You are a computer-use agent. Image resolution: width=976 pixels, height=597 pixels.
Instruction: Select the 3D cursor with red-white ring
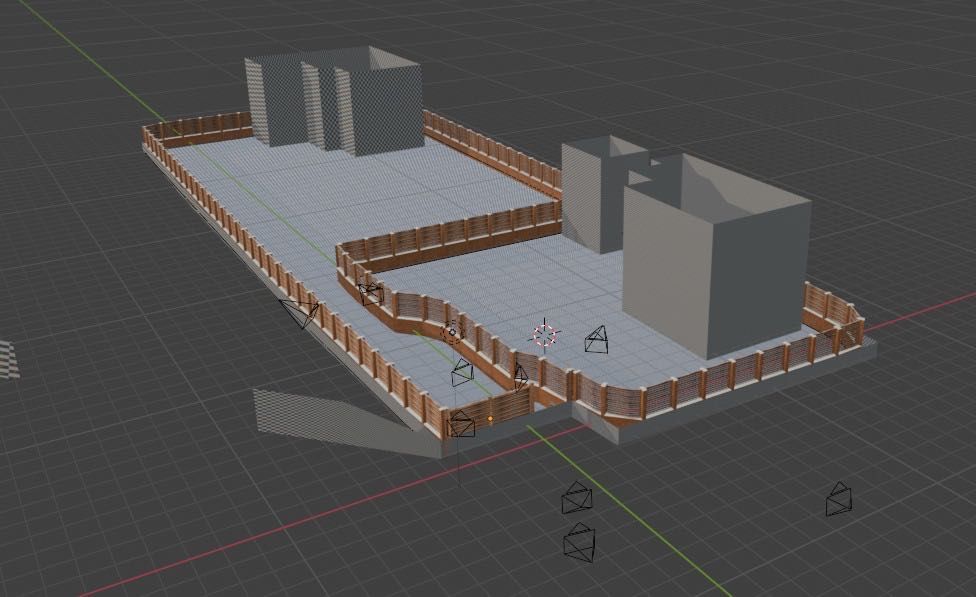pyautogui.click(x=545, y=334)
